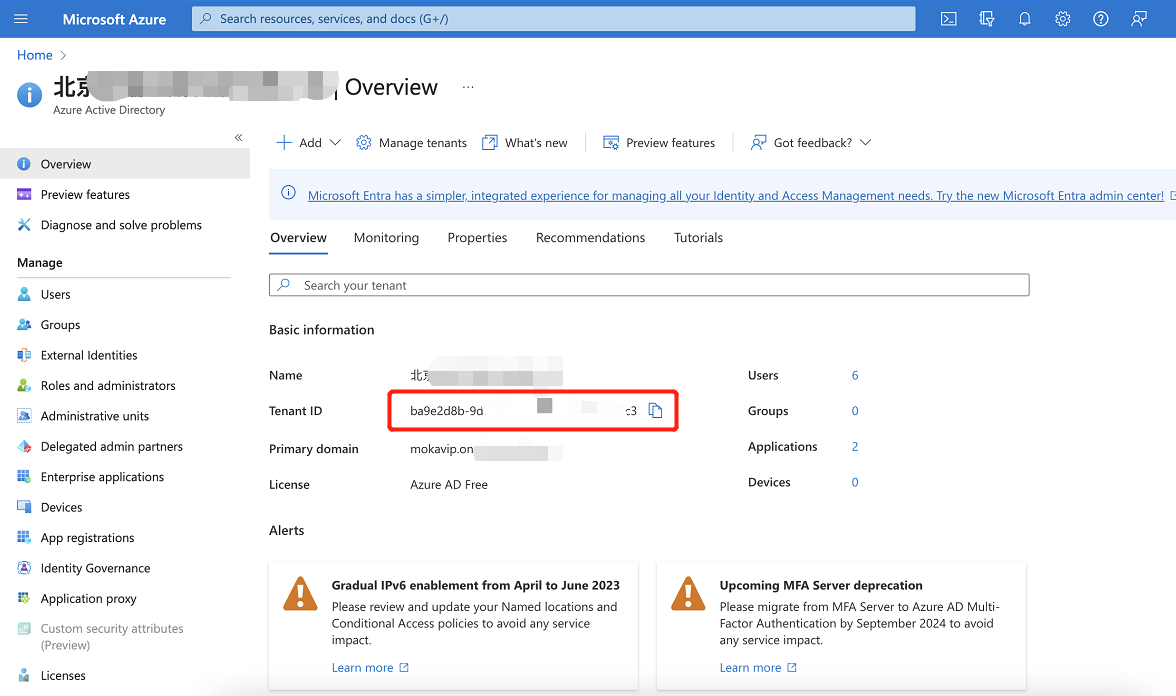Open the Users count 6 link
The image size is (1176, 696).
pyautogui.click(x=855, y=375)
